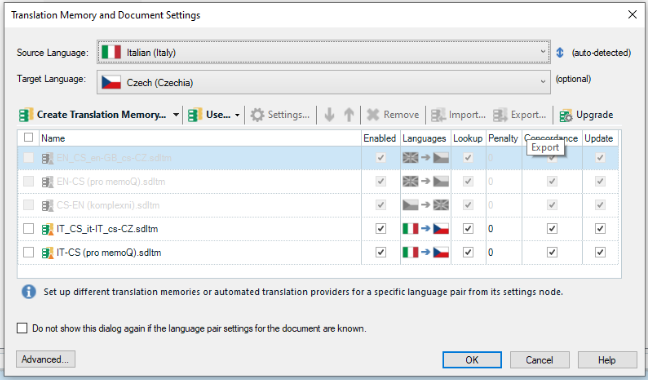Confirm settings with the OK button
Image resolution: width=648 pixels, height=380 pixels.
[x=472, y=360]
